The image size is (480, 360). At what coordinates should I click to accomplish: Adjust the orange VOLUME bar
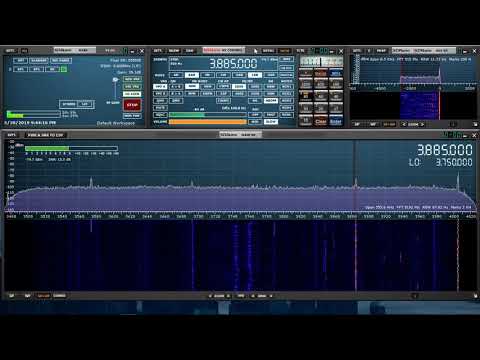(208, 122)
